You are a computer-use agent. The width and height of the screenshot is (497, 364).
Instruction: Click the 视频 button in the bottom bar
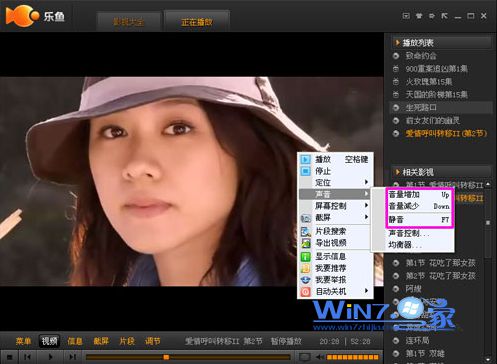[49, 341]
